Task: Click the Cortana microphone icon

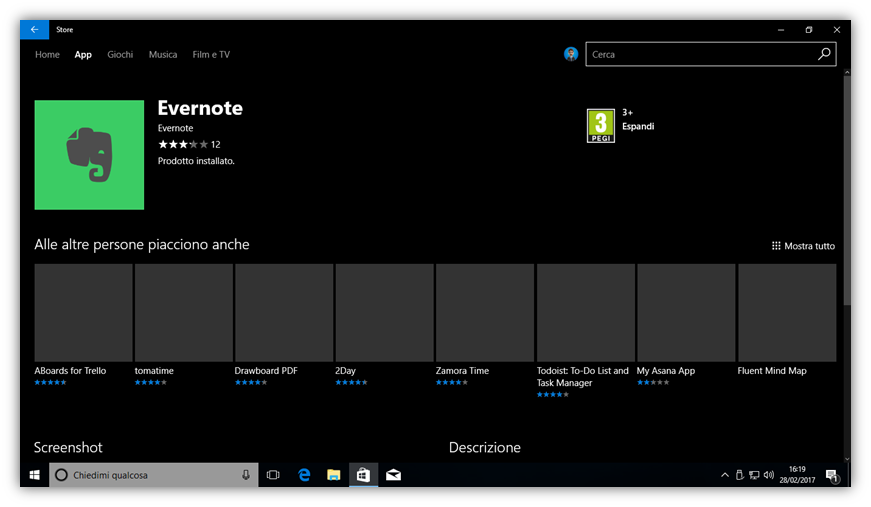Action: 246,475
